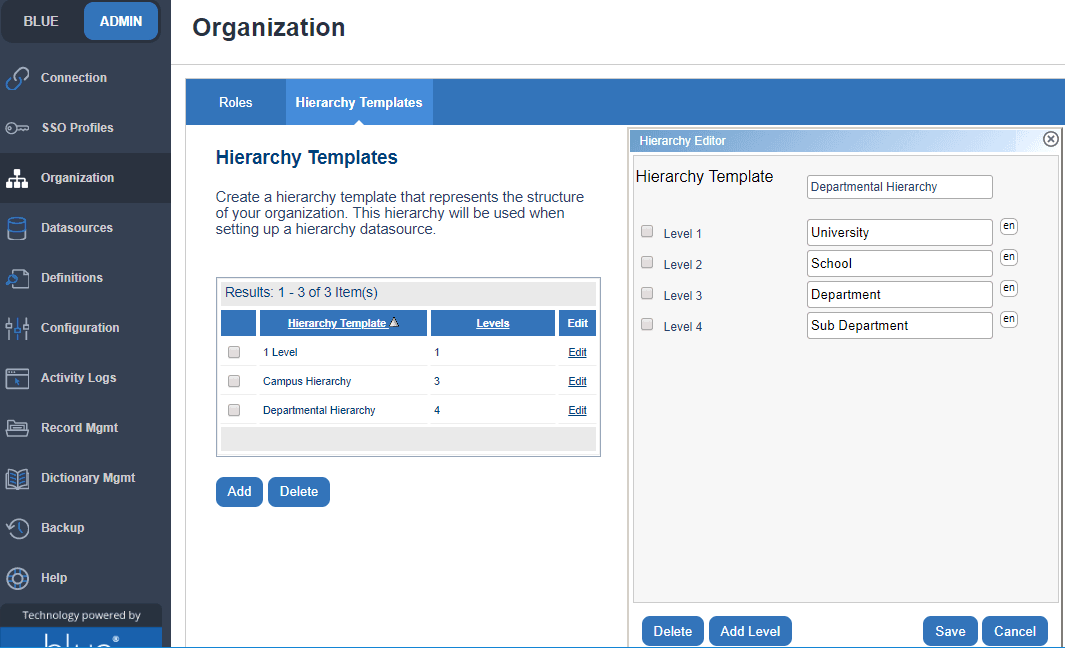The height and width of the screenshot is (648, 1065).
Task: Open language option for Level 1 University
Action: [1009, 226]
